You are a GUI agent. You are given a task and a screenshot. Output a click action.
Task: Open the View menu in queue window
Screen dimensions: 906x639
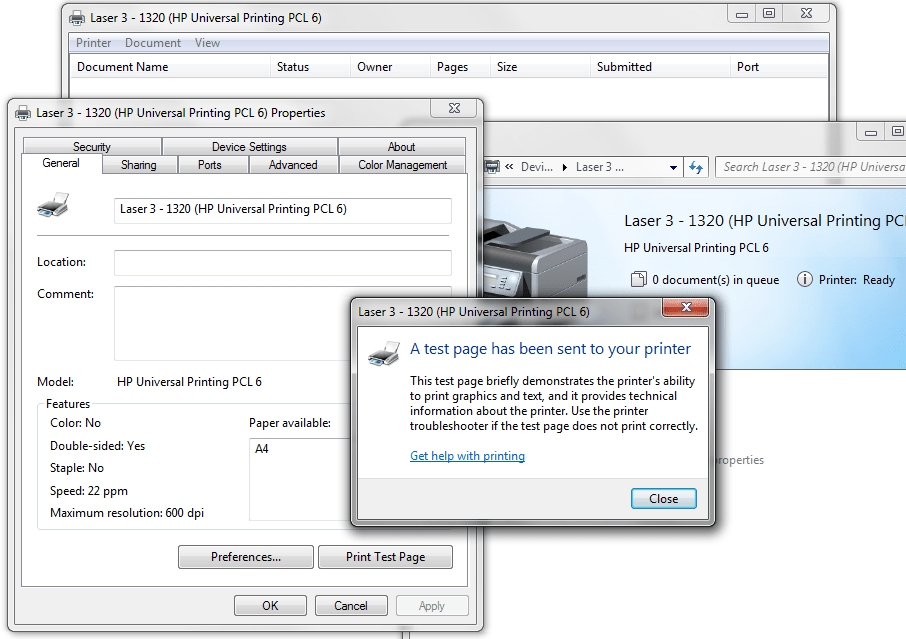(207, 43)
